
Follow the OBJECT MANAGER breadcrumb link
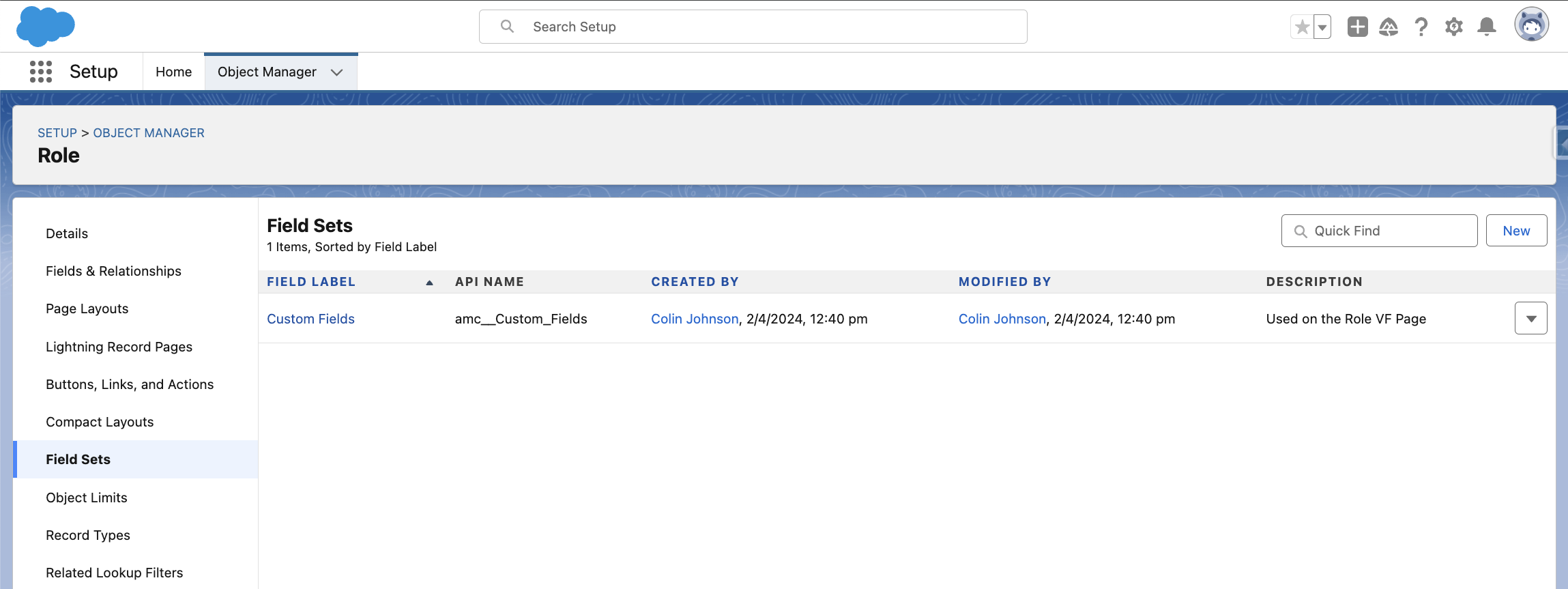pyautogui.click(x=149, y=133)
